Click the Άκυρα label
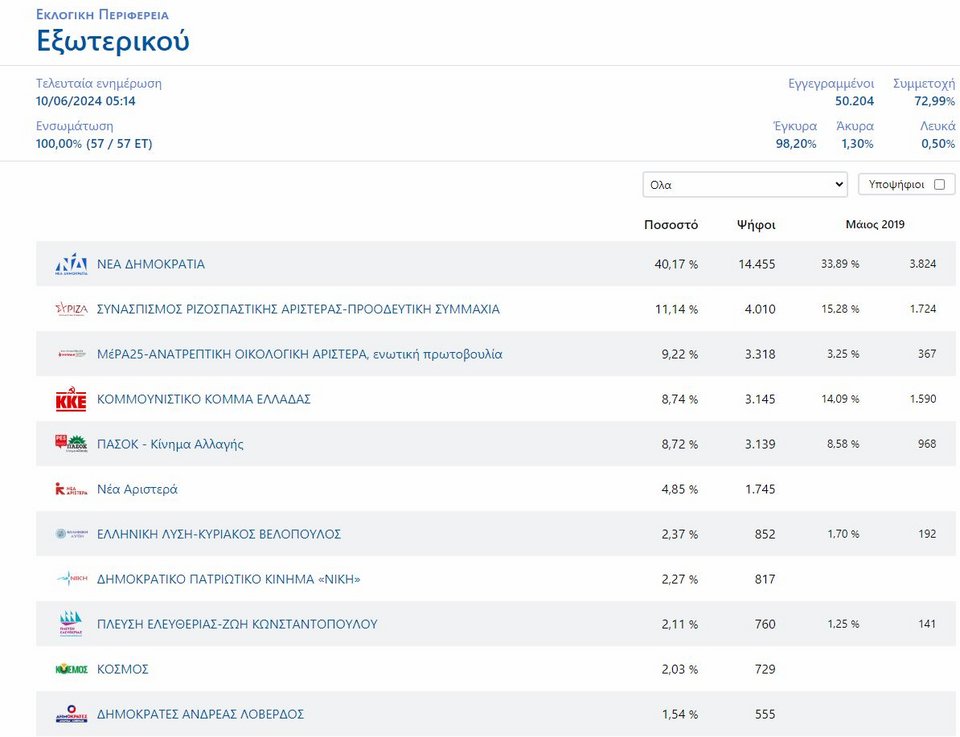The image size is (960, 737). point(855,126)
